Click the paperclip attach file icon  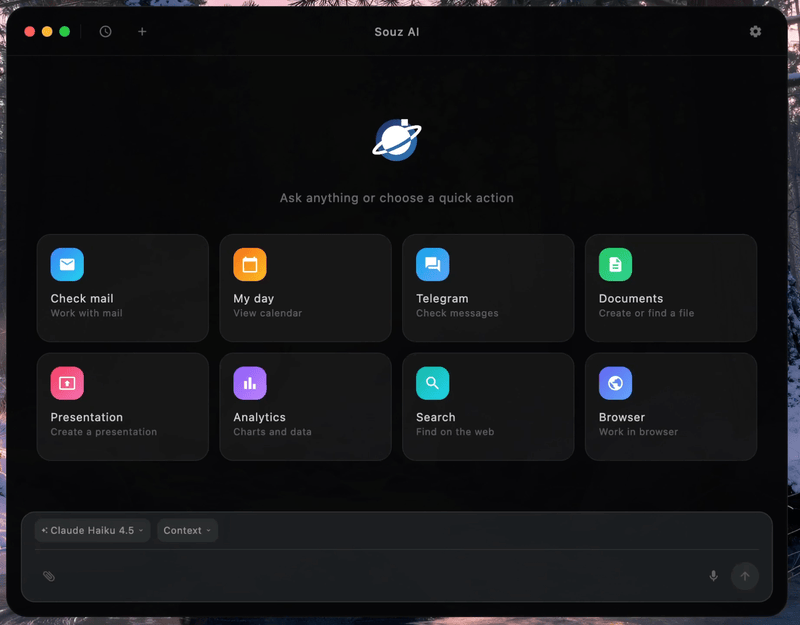coord(49,576)
